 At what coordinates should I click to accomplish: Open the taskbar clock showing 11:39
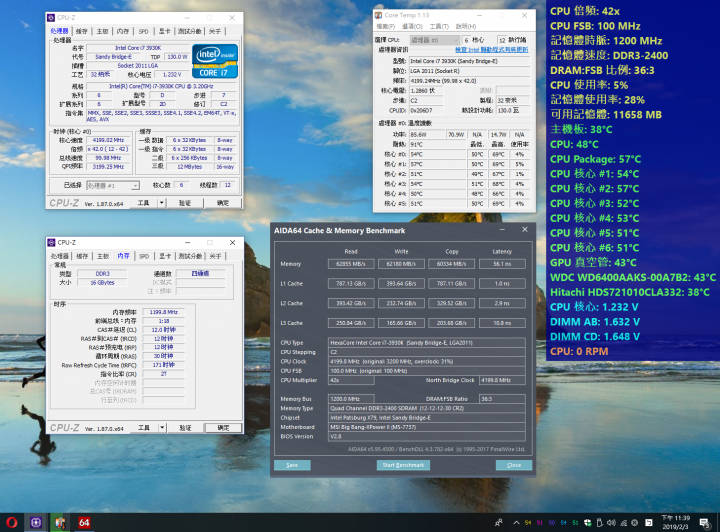675,522
